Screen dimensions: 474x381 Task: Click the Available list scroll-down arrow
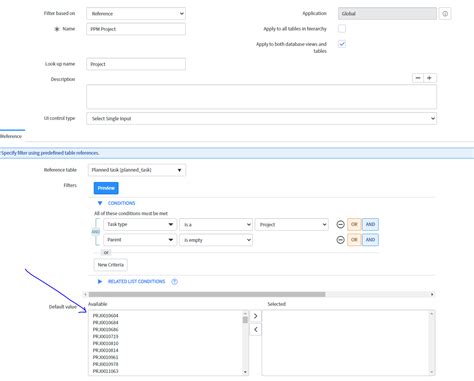pyautogui.click(x=245, y=372)
